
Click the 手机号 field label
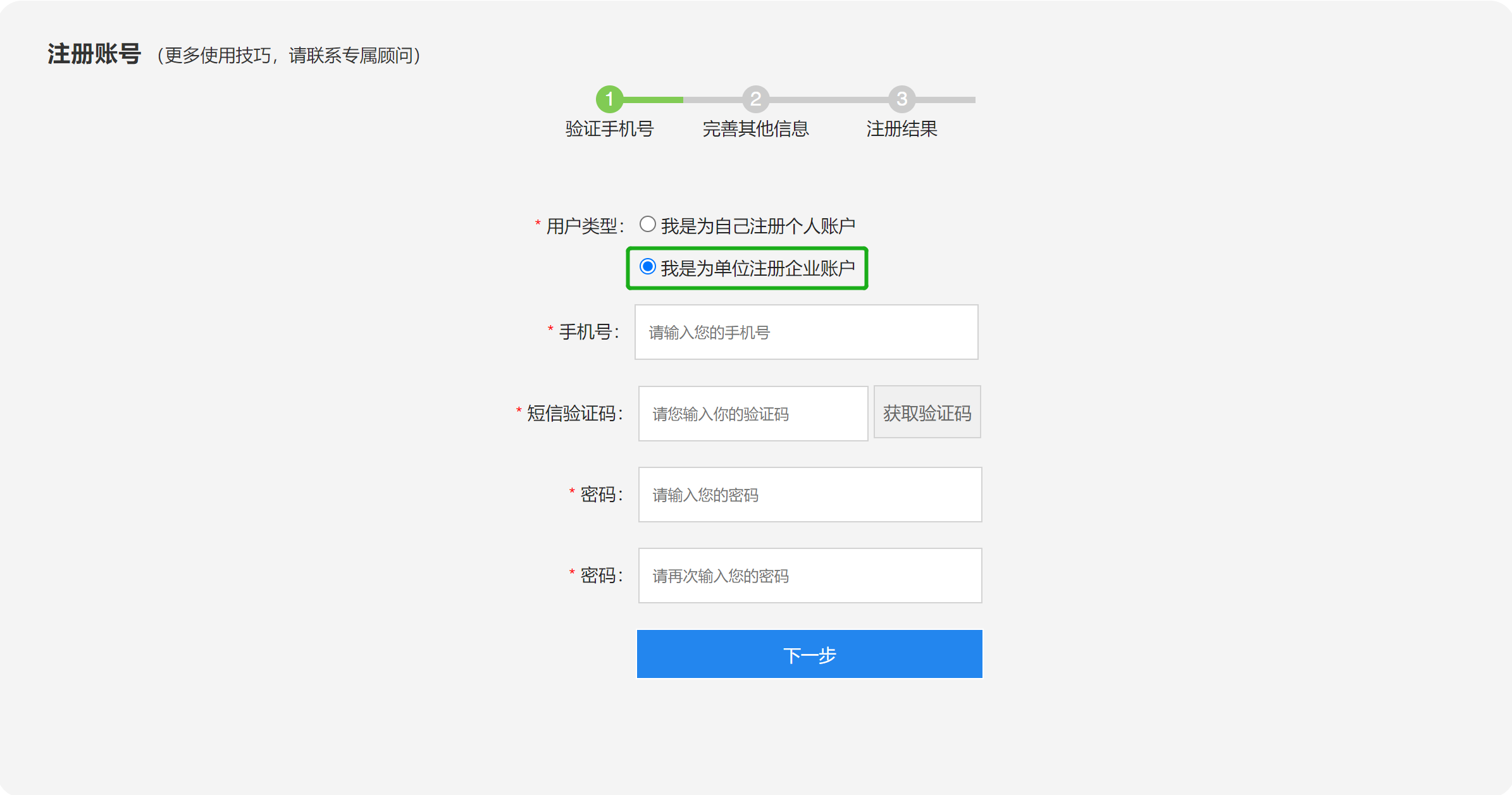click(586, 332)
